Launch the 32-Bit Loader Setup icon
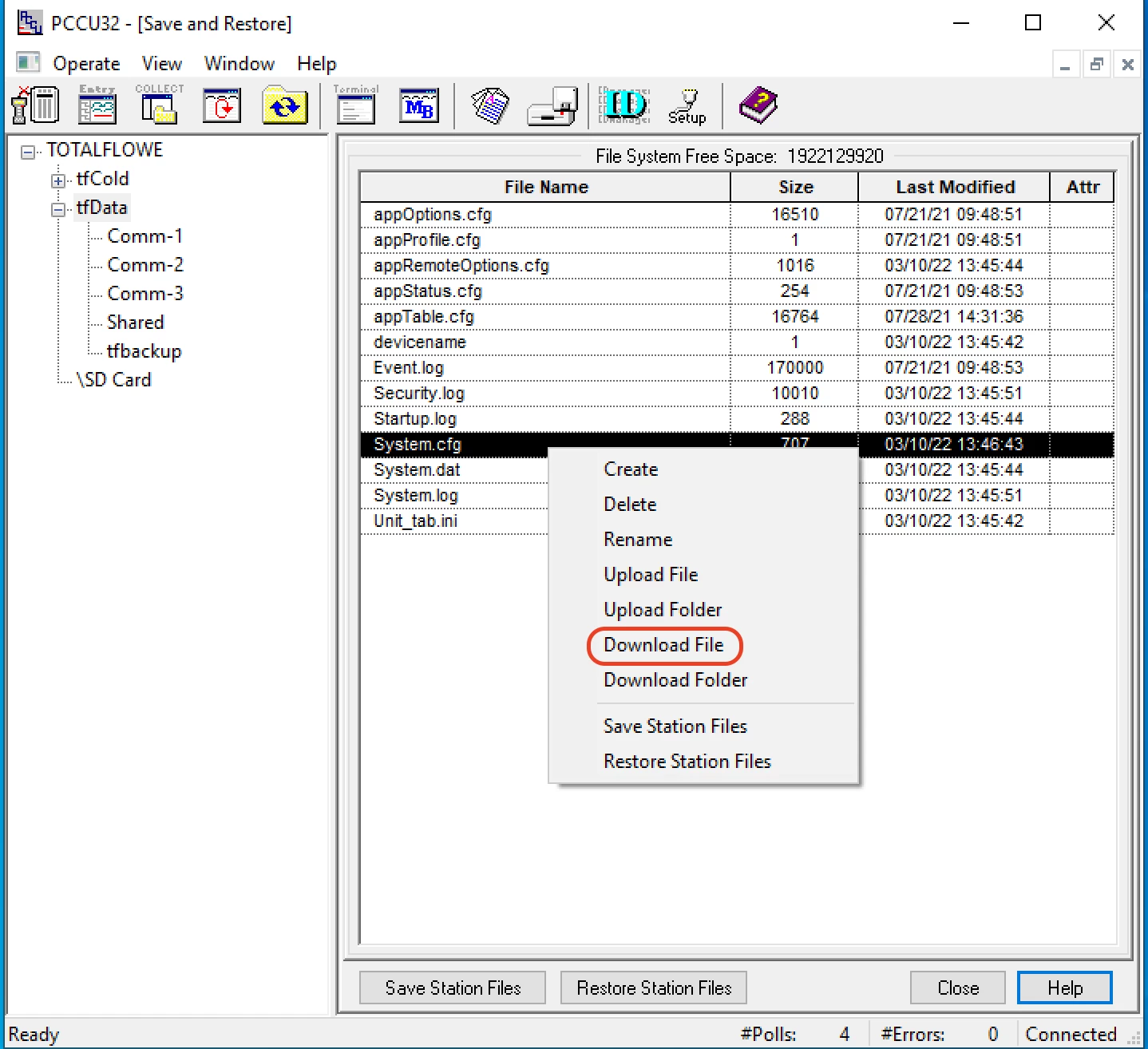1148x1049 pixels. pyautogui.click(x=686, y=105)
